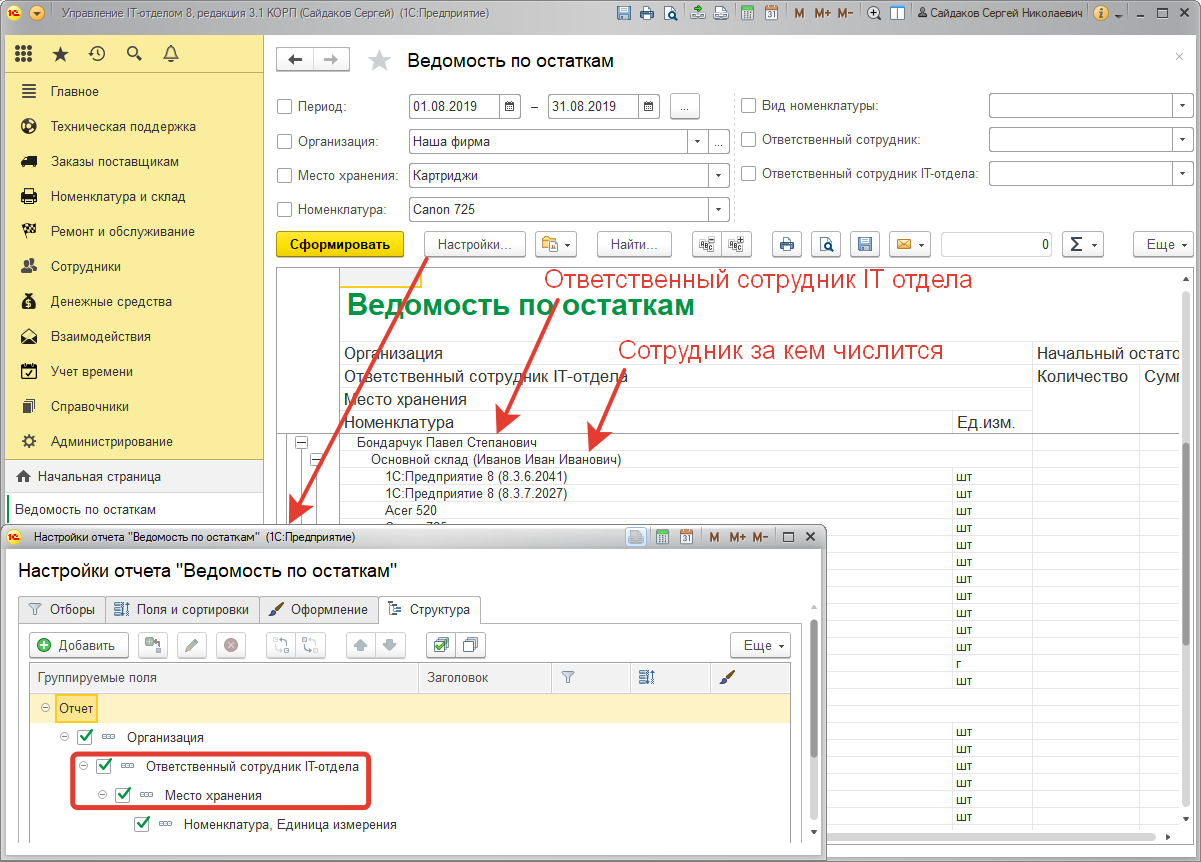This screenshot has height=862, width=1201.
Task: Open print preview in the title bar
Action: point(670,13)
